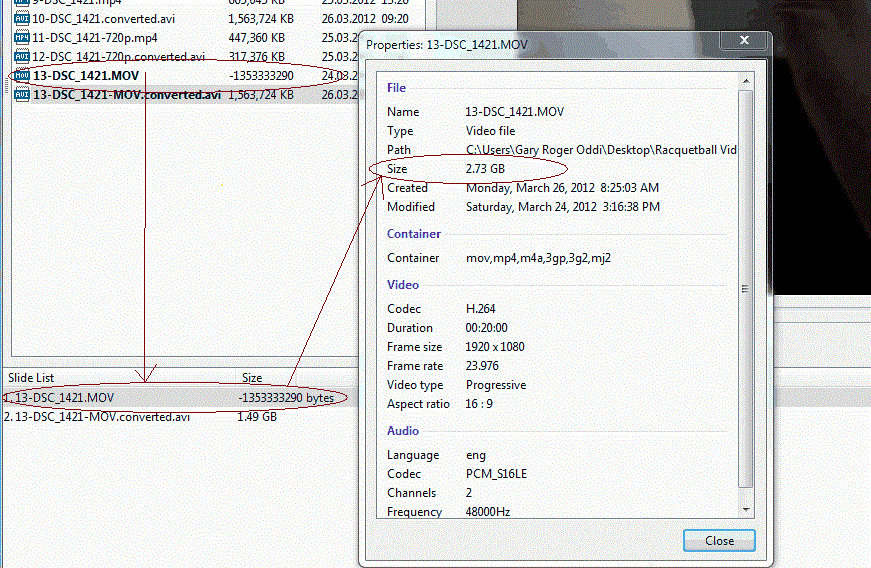Select file 12-DSC_1421-720p.converted.avi in list

[x=118, y=57]
